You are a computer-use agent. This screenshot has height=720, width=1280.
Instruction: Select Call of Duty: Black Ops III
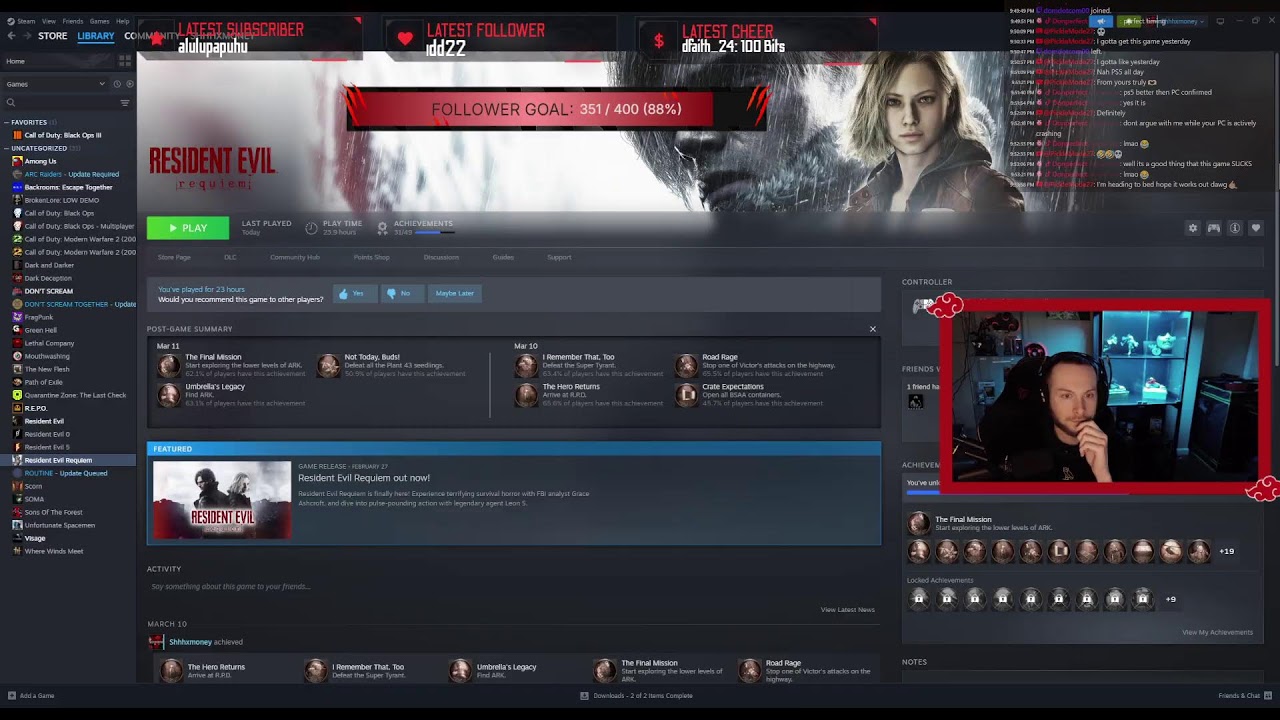pyautogui.click(x=62, y=135)
